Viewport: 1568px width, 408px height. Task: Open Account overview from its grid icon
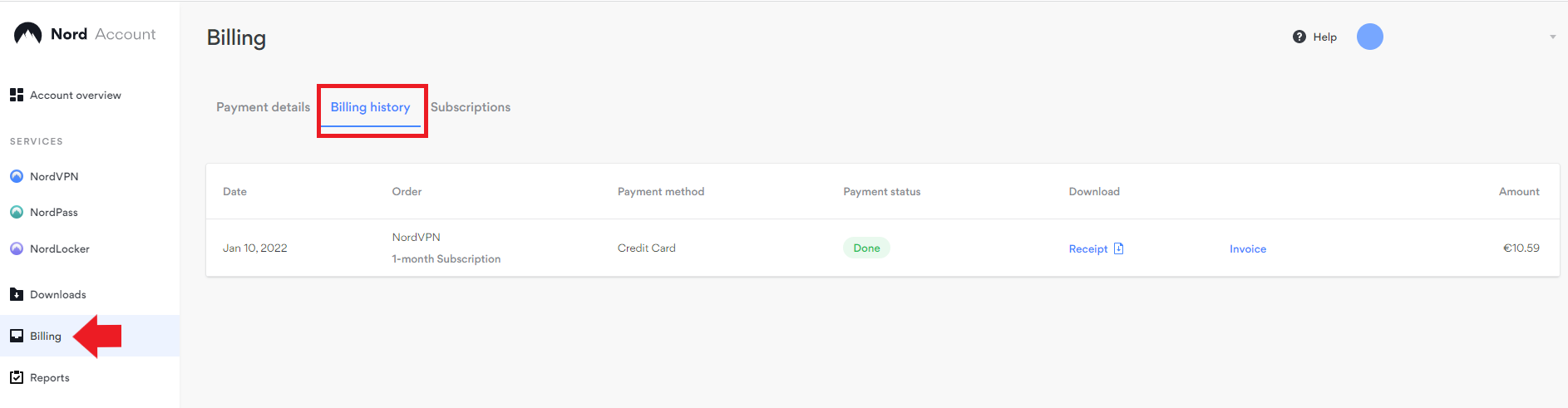[x=17, y=95]
